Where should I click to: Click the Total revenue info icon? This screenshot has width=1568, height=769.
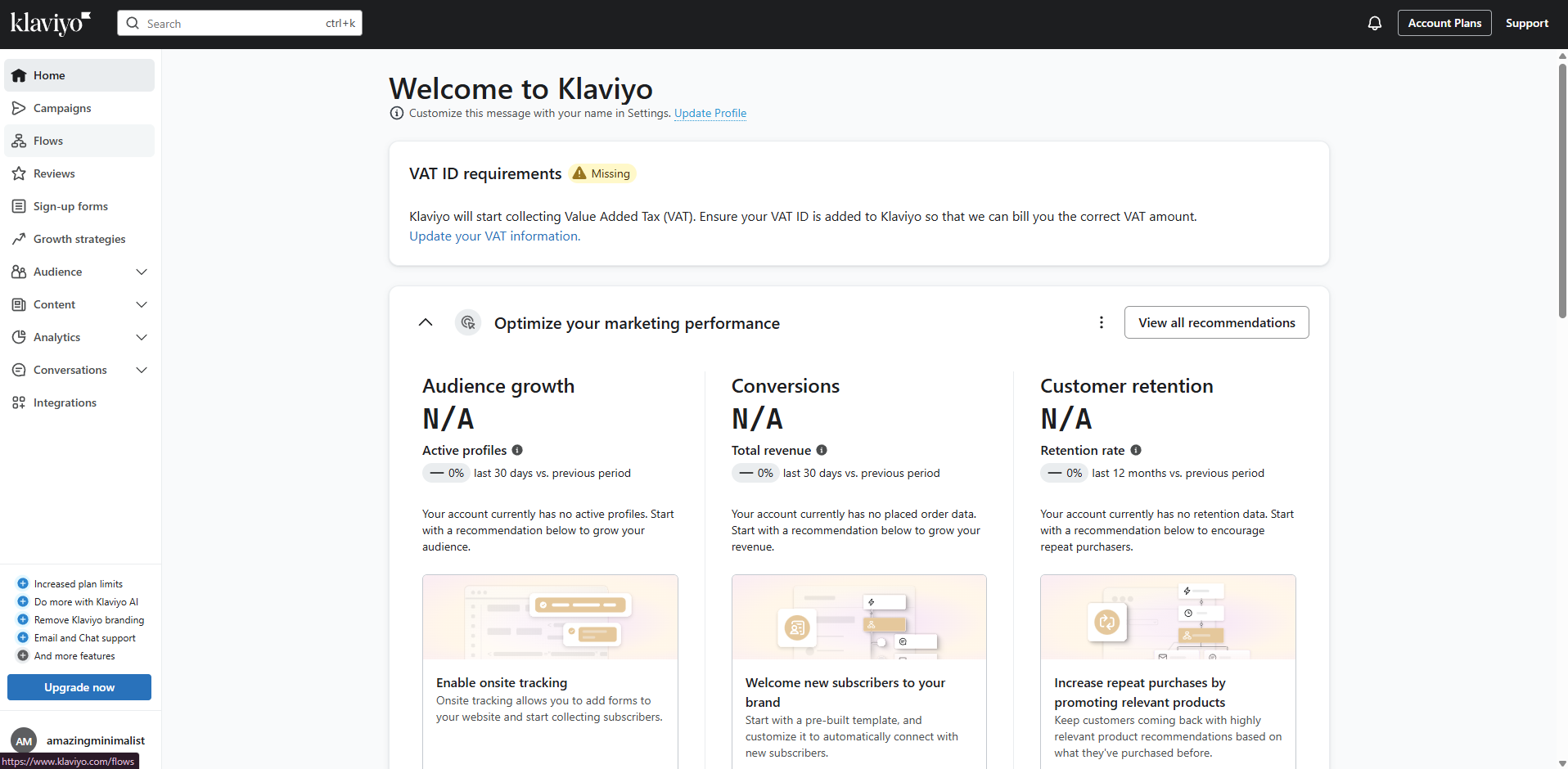click(x=822, y=450)
